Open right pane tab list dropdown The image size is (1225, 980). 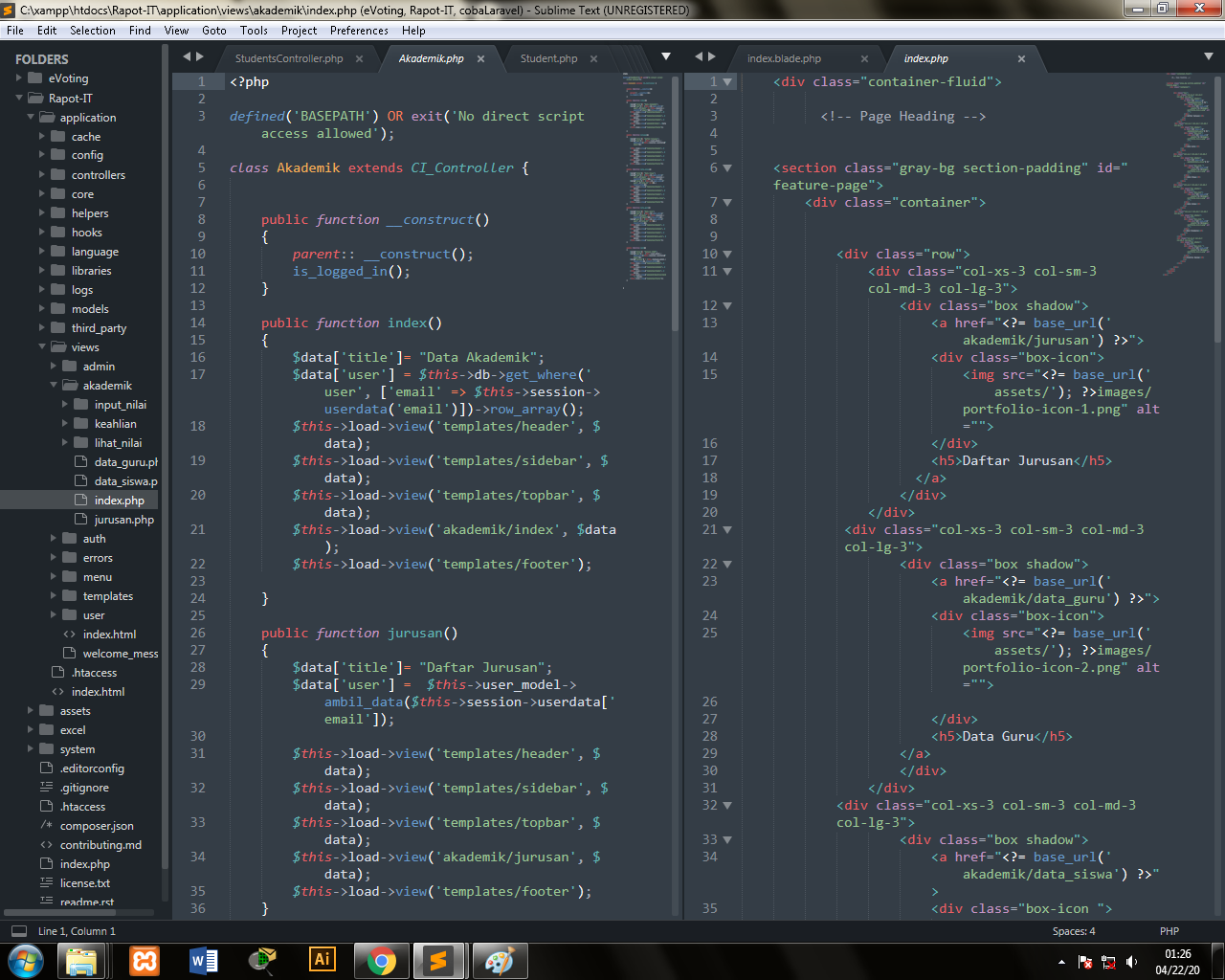click(x=1208, y=56)
